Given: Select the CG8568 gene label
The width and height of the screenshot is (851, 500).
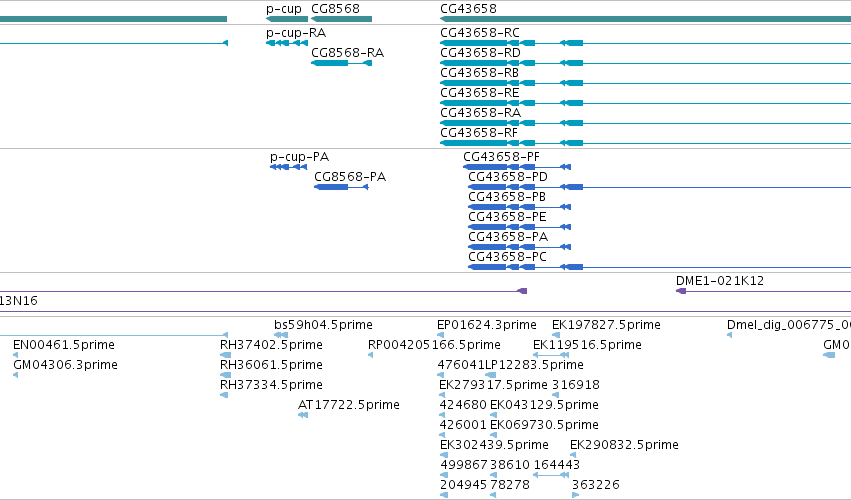Looking at the screenshot, I should [x=335, y=9].
